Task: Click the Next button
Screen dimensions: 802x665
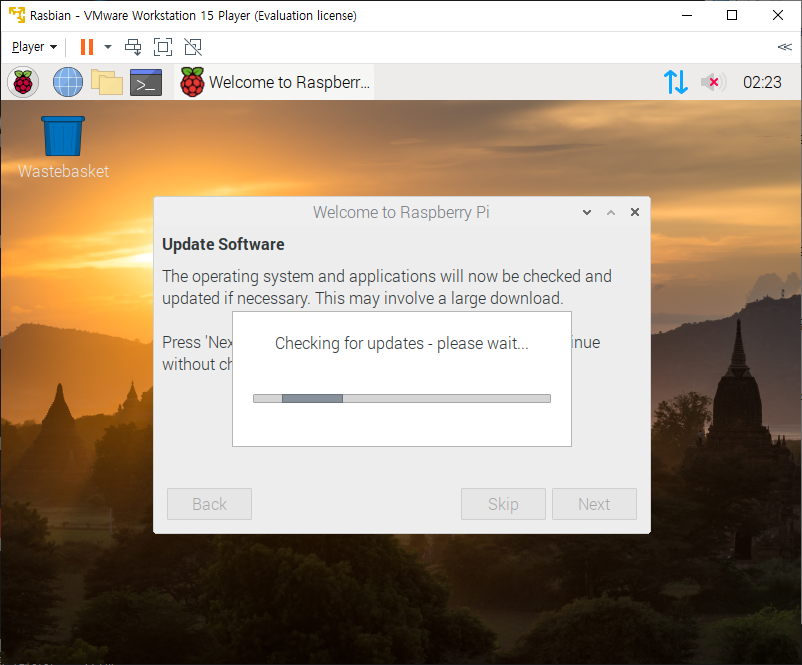Action: [x=594, y=504]
